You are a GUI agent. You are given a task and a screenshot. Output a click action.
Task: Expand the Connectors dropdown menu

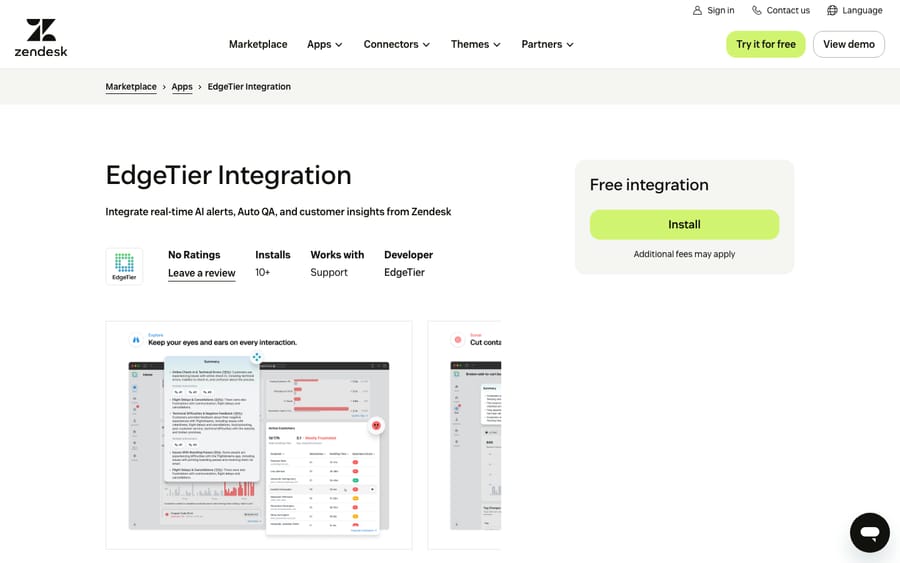[x=396, y=44]
